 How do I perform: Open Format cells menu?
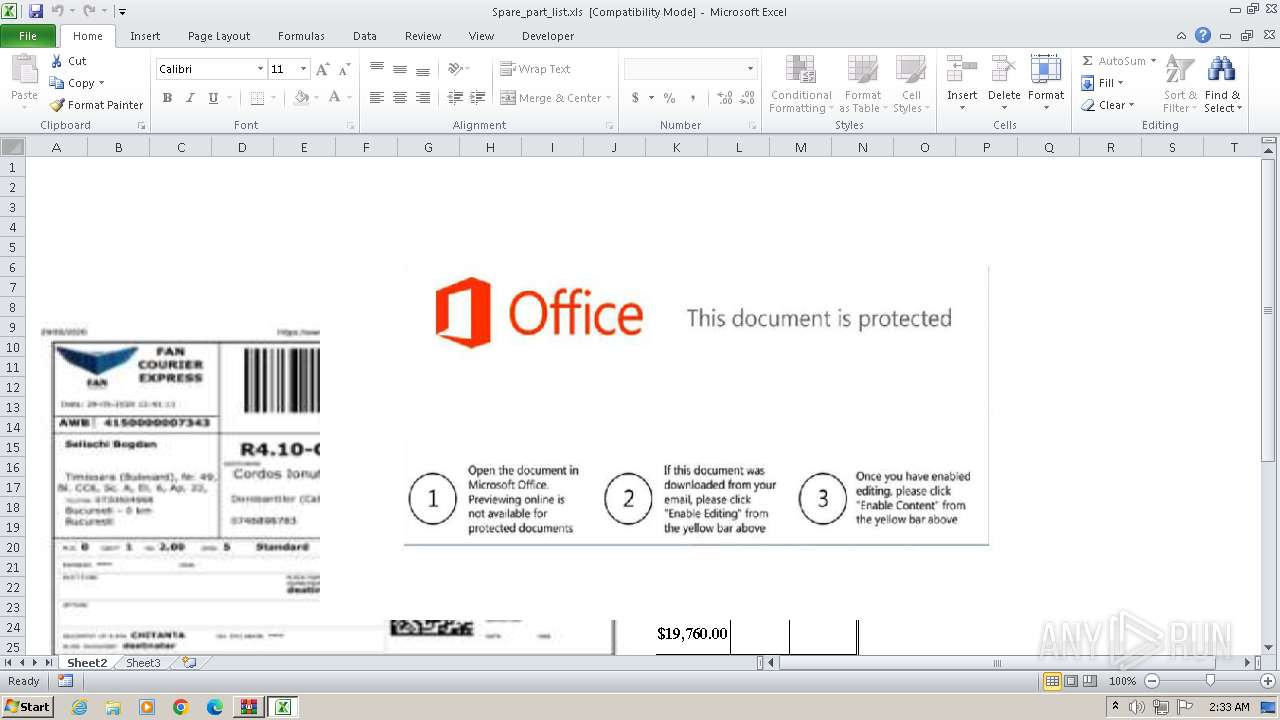pos(1046,84)
